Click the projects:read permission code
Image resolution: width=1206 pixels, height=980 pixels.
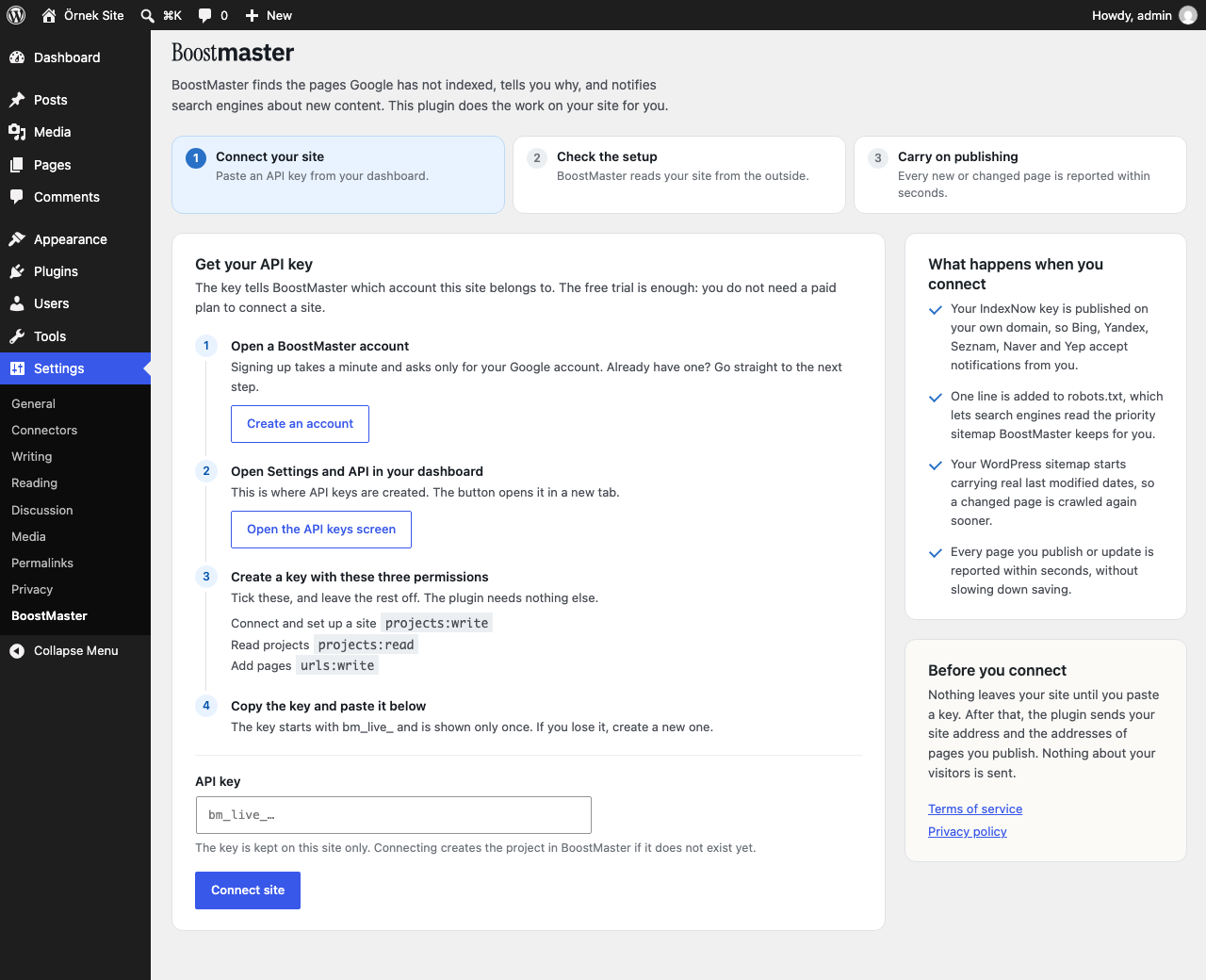(x=367, y=645)
